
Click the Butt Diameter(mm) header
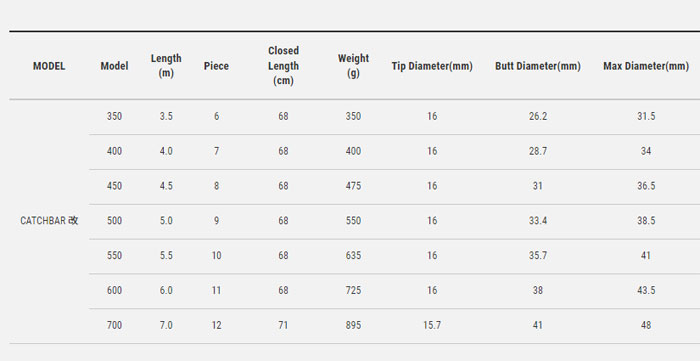[x=538, y=66]
